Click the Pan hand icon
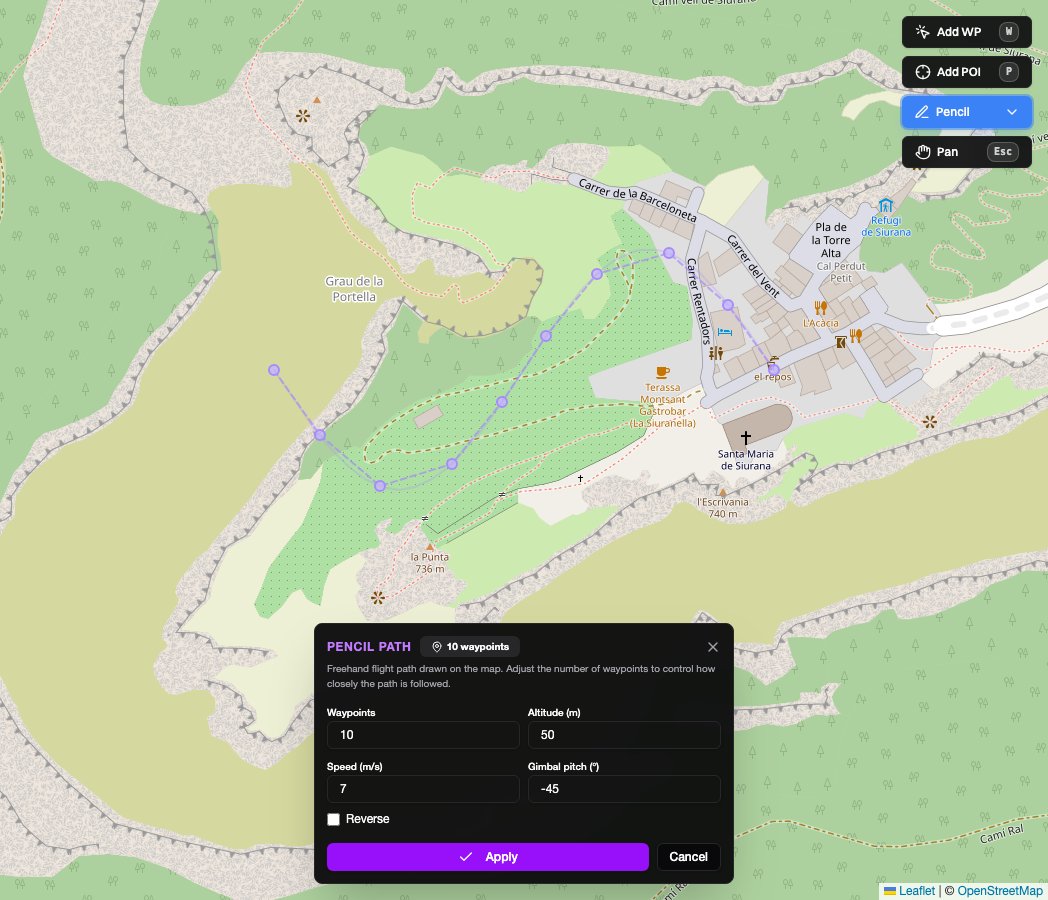The width and height of the screenshot is (1048, 900). [x=922, y=152]
